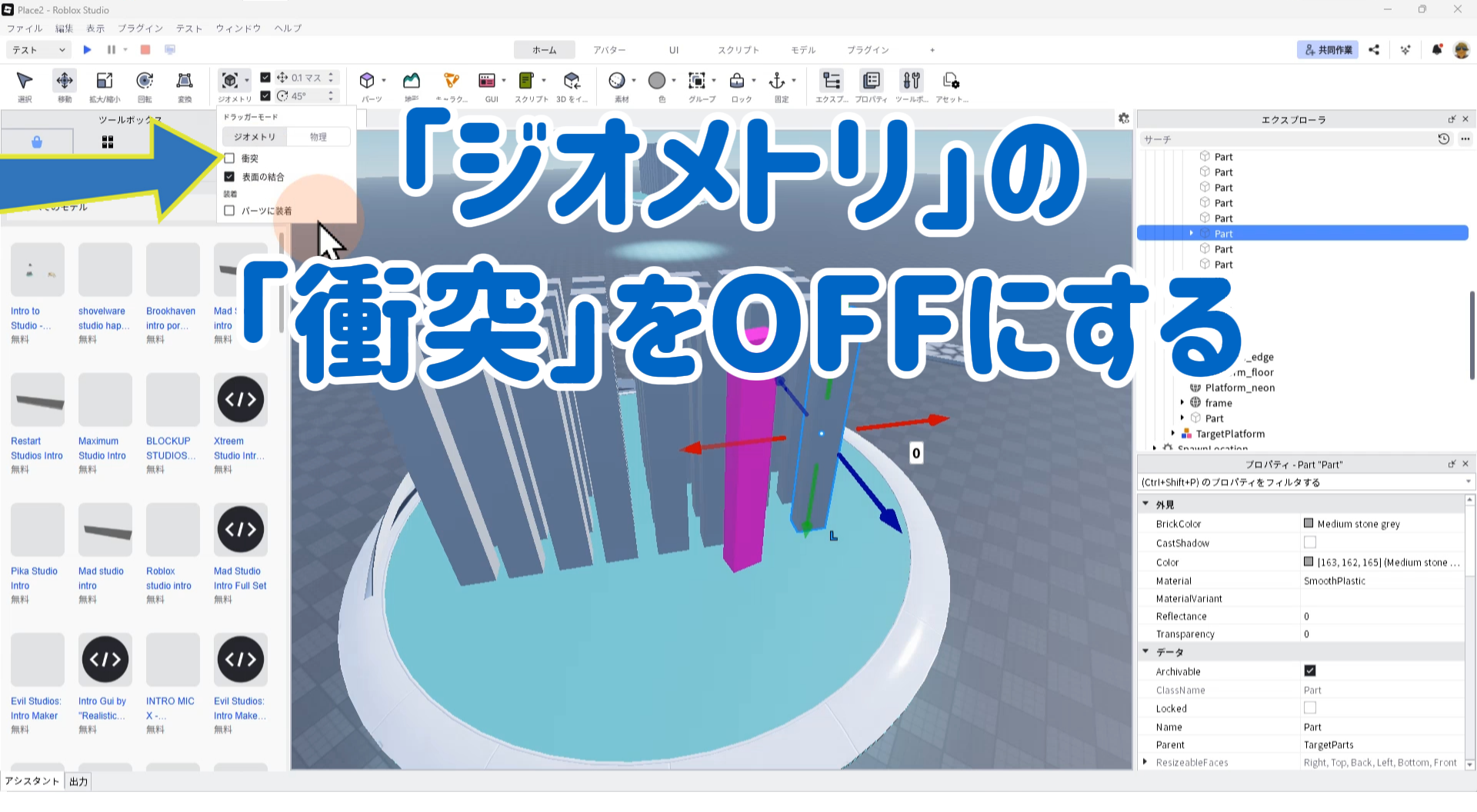Open the テスト mode dropdown
This screenshot has width=1477, height=812.
[39, 50]
